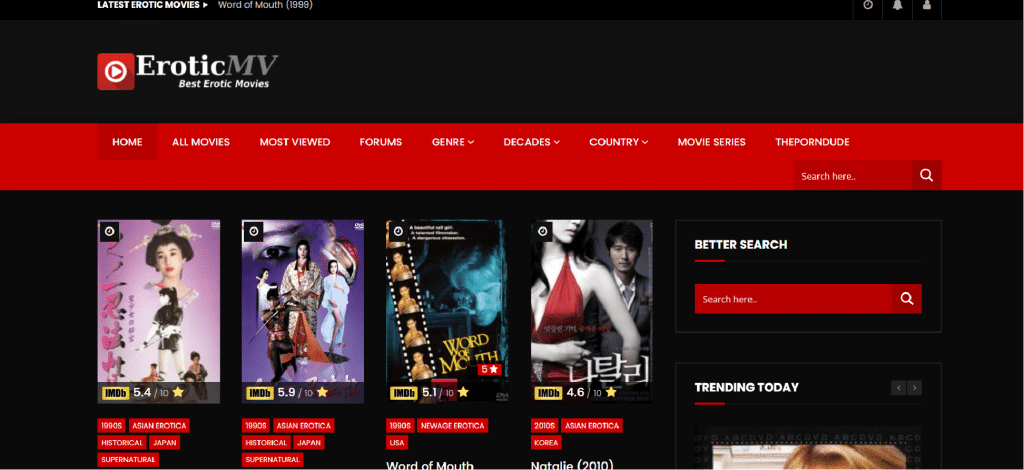This screenshot has height=470, width=1024.
Task: Expand the Country dropdown menu
Action: pyautogui.click(x=618, y=142)
